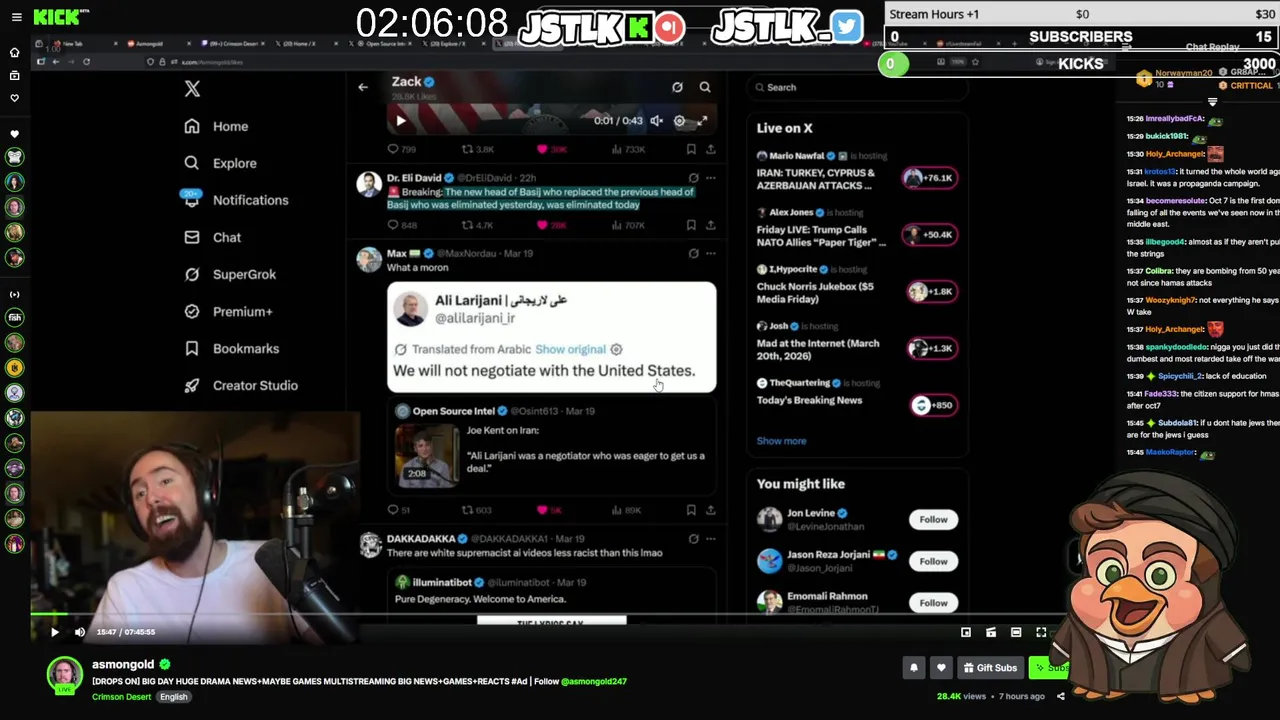Open Notifications in X sidebar
The image size is (1280, 720).
tap(236, 200)
